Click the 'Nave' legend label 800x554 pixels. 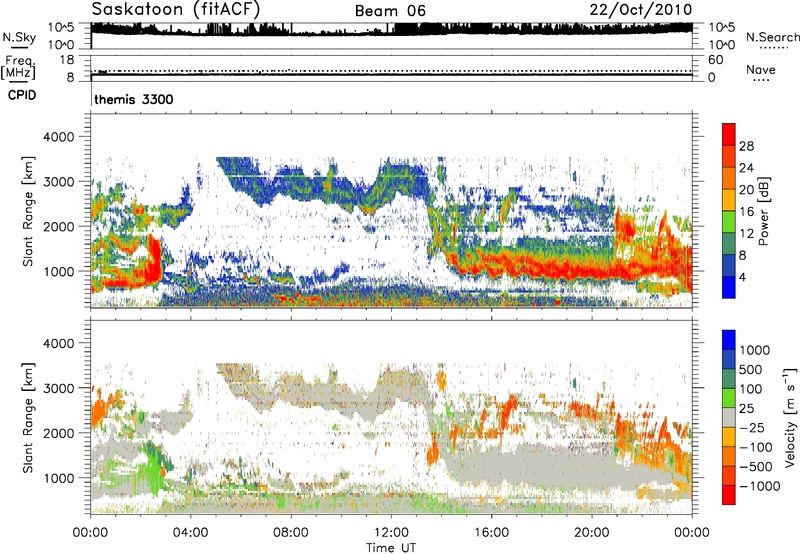click(761, 69)
